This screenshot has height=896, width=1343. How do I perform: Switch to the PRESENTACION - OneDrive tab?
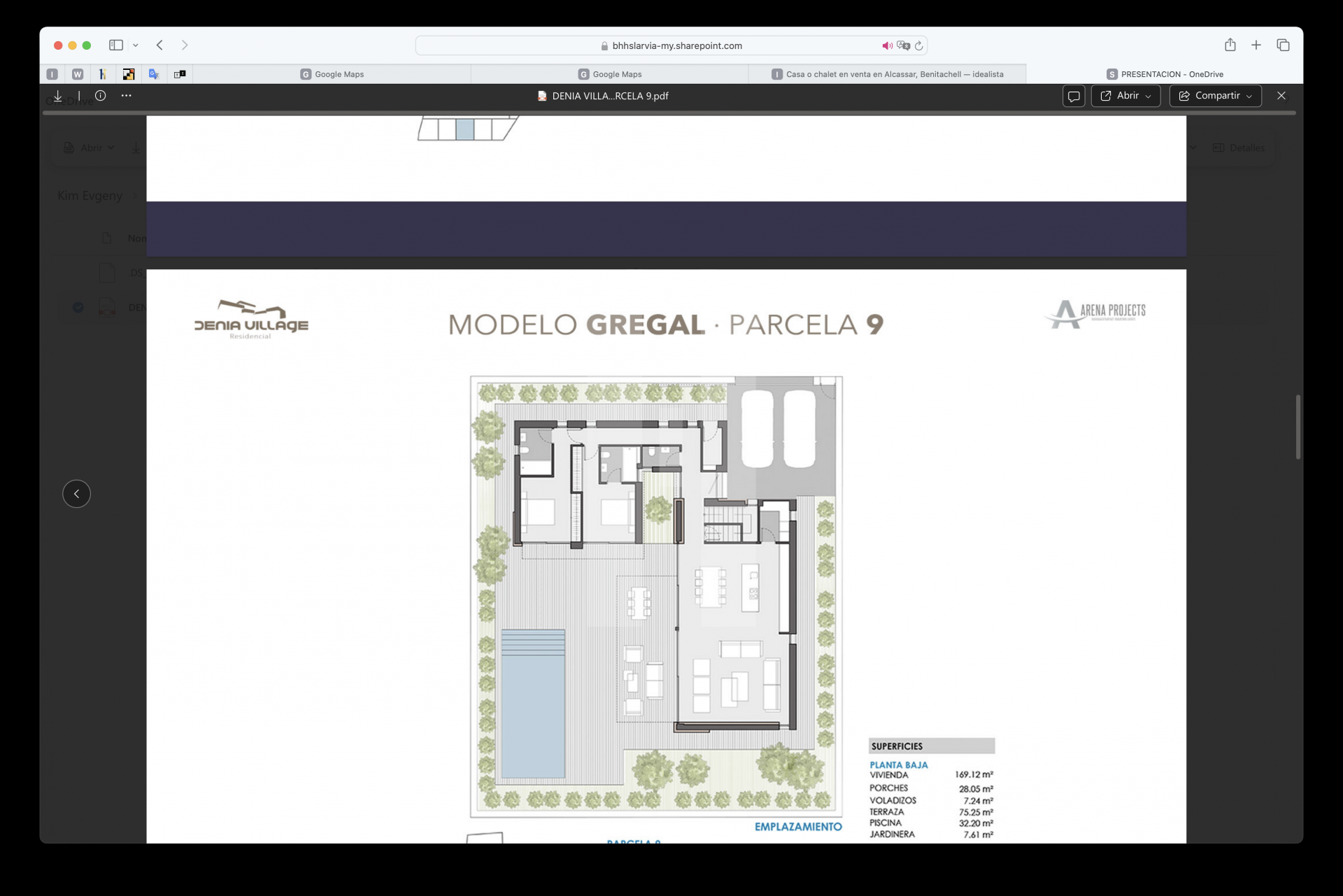(x=1165, y=74)
